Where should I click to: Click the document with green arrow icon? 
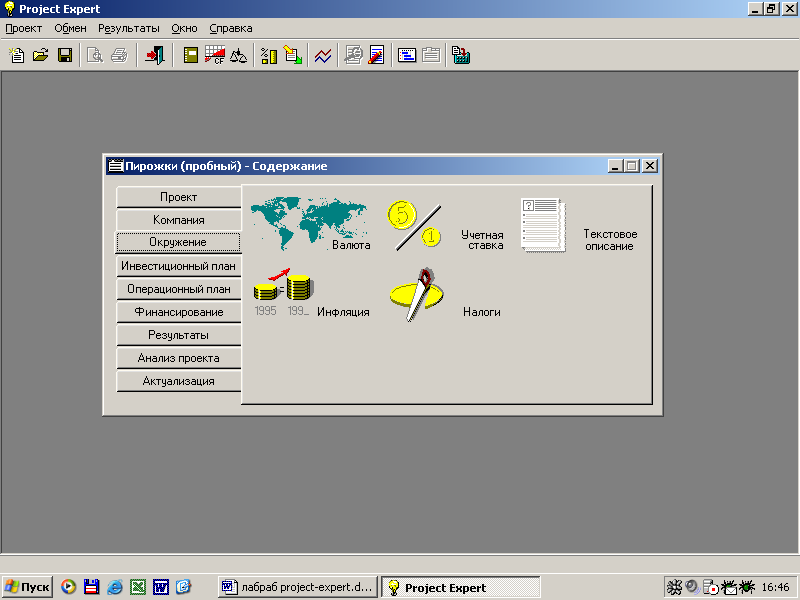[x=293, y=55]
